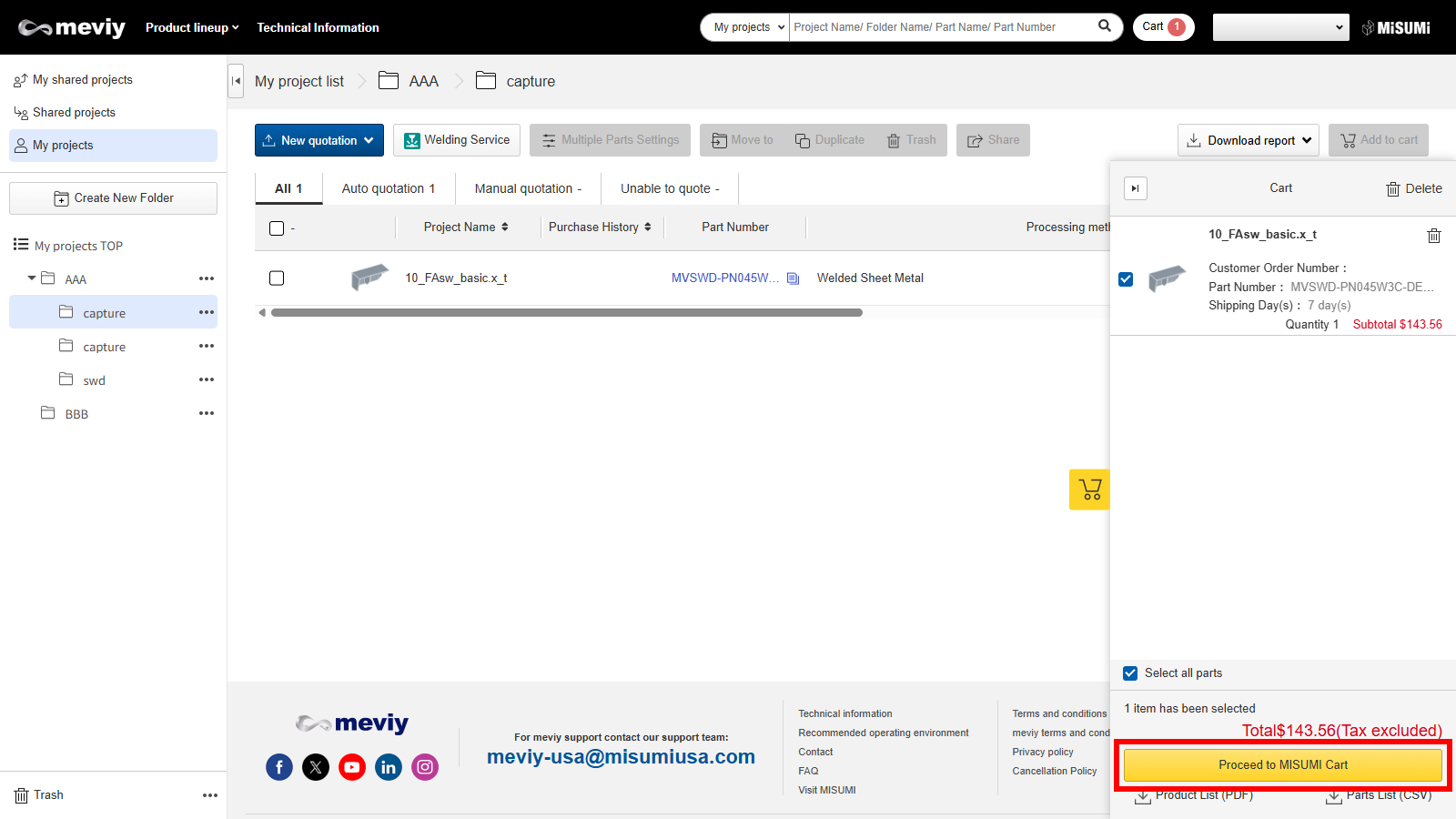Click the Create New Folder button
Screen dimensions: 1456x819
click(x=114, y=198)
